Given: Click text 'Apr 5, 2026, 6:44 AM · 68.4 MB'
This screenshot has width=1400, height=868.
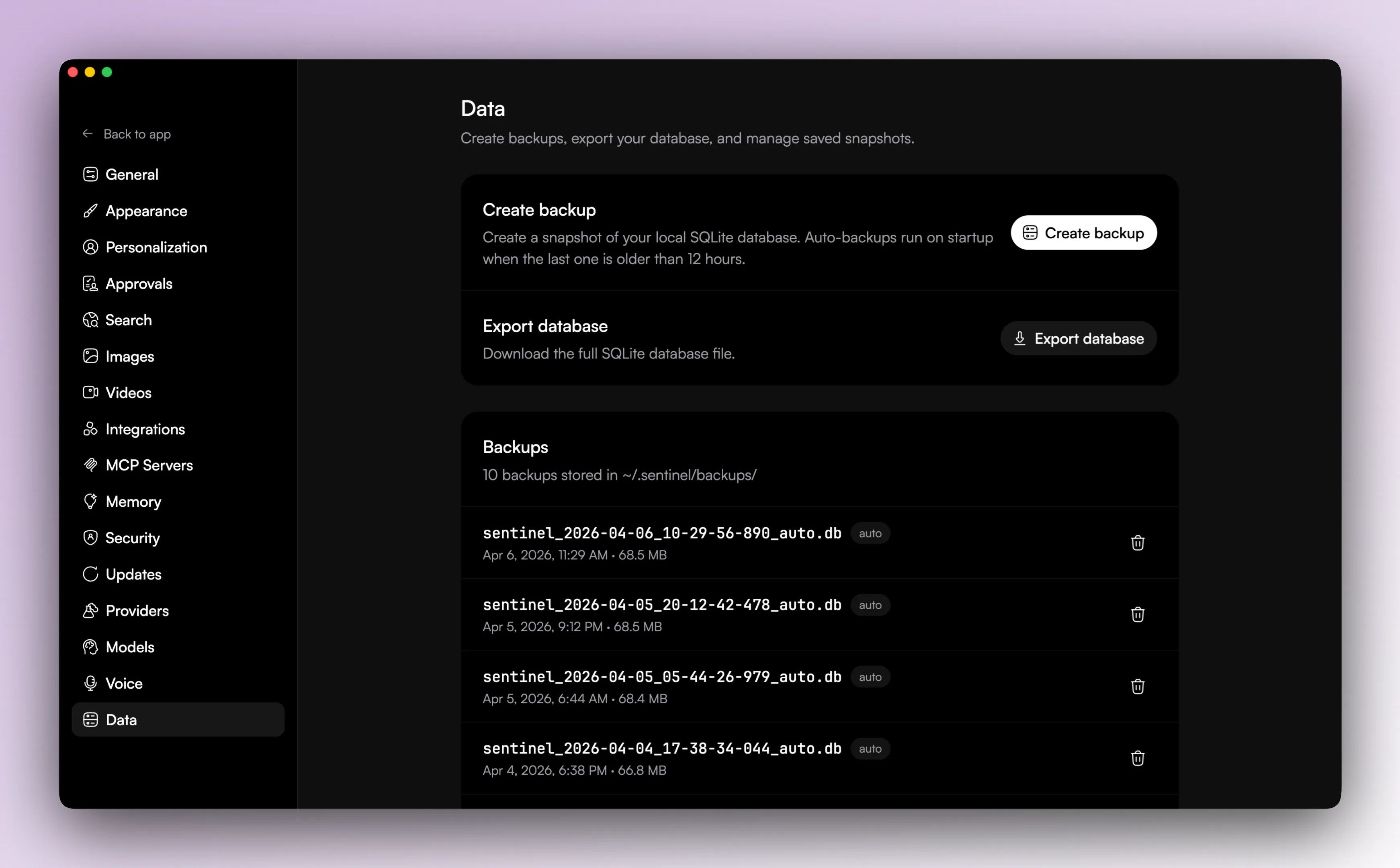Looking at the screenshot, I should pos(575,699).
